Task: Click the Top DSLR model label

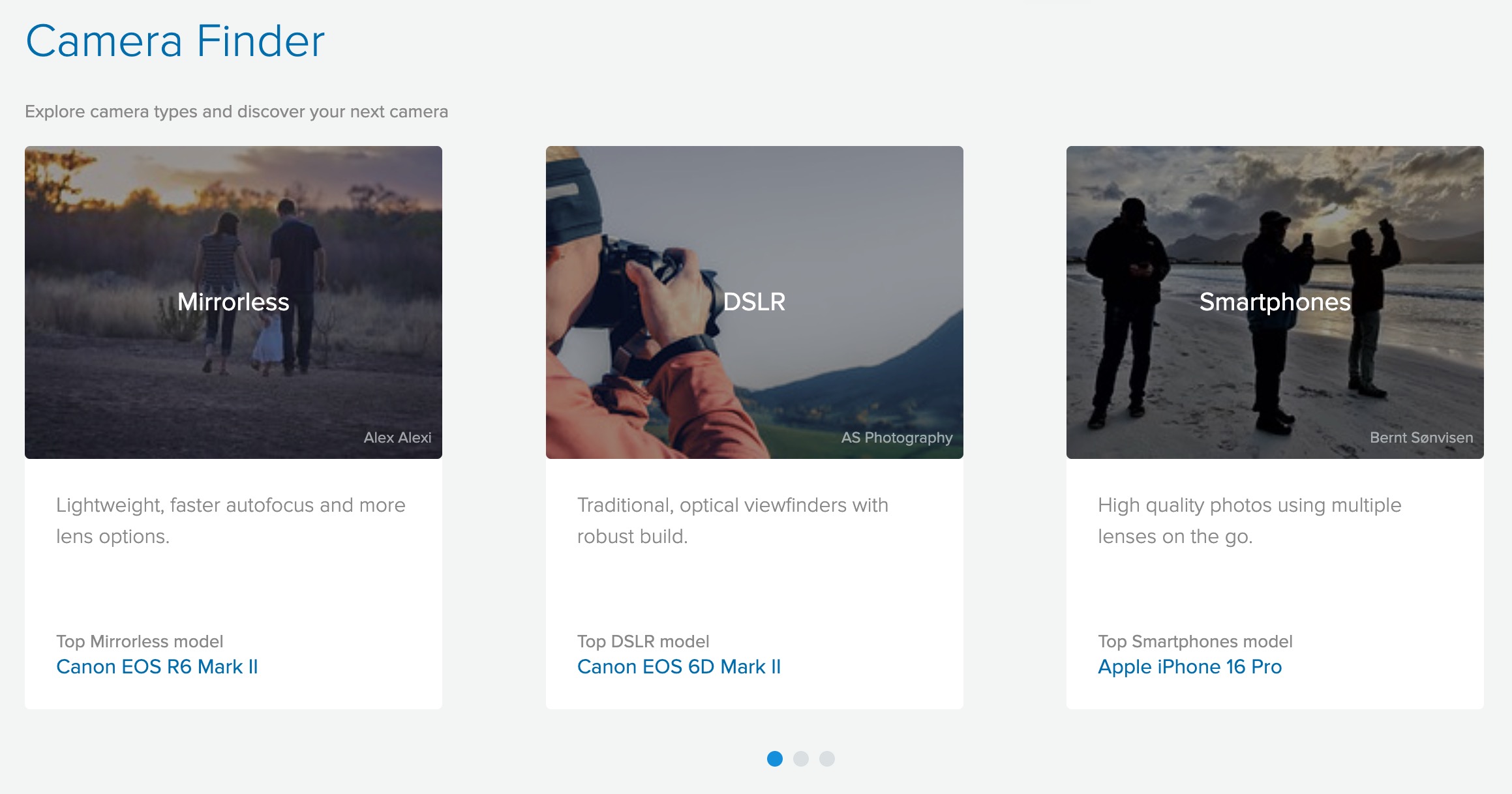Action: pos(643,641)
